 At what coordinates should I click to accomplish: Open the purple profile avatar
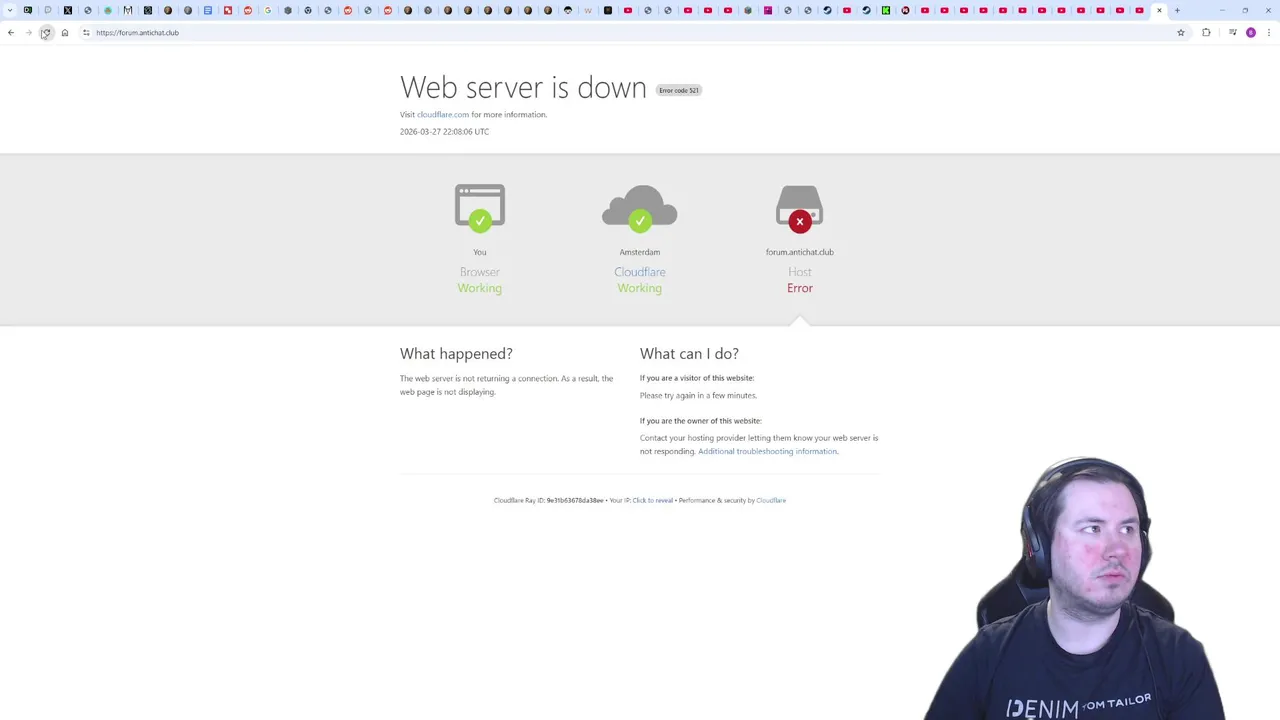click(x=1251, y=33)
